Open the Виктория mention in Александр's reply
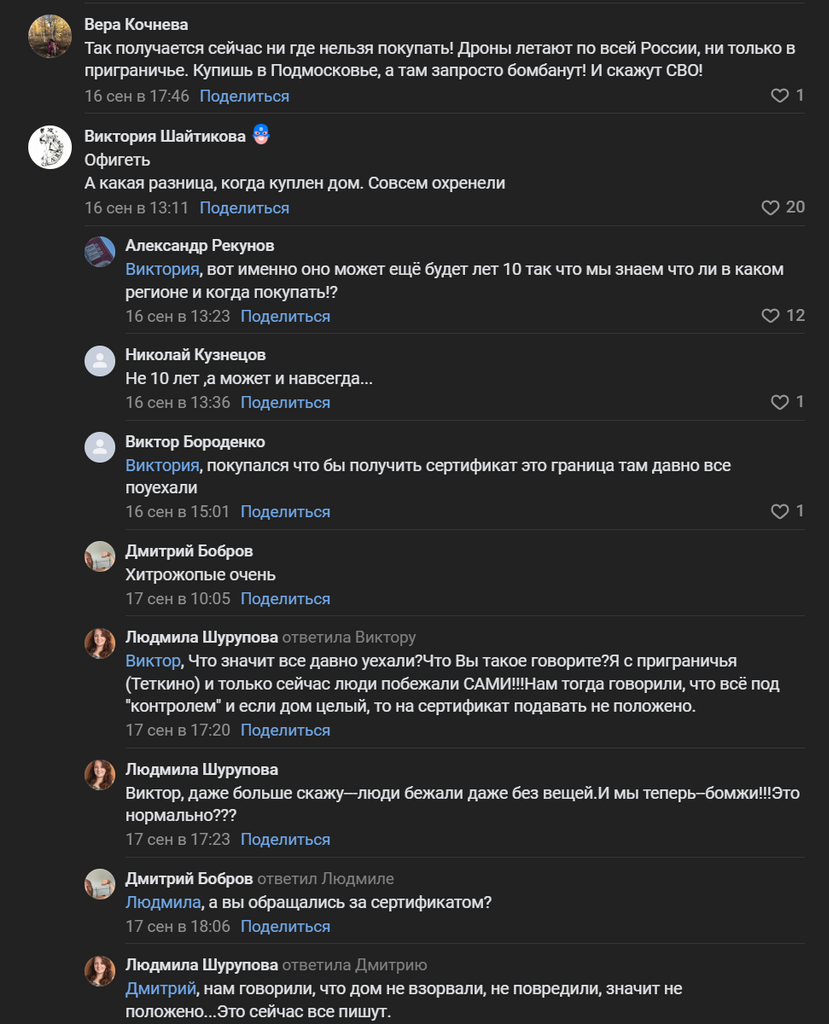The height and width of the screenshot is (1024, 829). pos(156,270)
